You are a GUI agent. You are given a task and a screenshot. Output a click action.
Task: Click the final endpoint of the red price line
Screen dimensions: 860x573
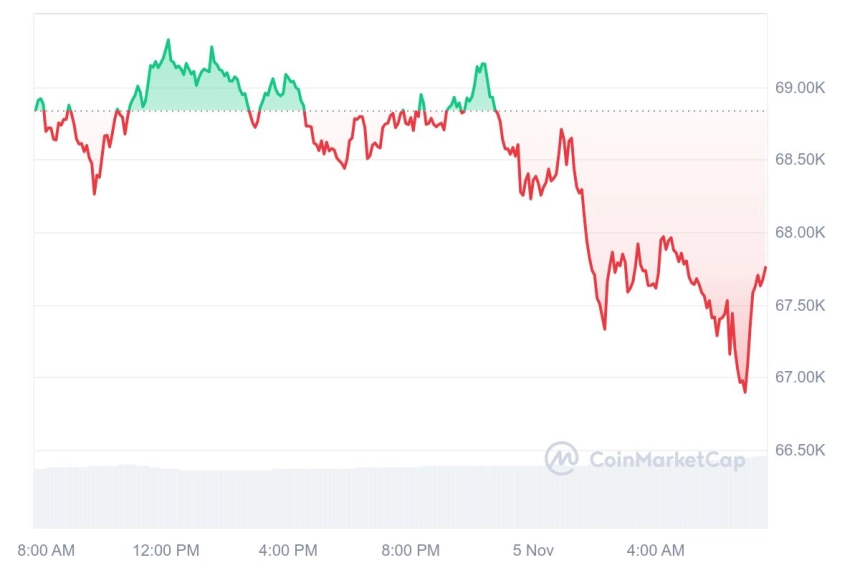click(765, 267)
